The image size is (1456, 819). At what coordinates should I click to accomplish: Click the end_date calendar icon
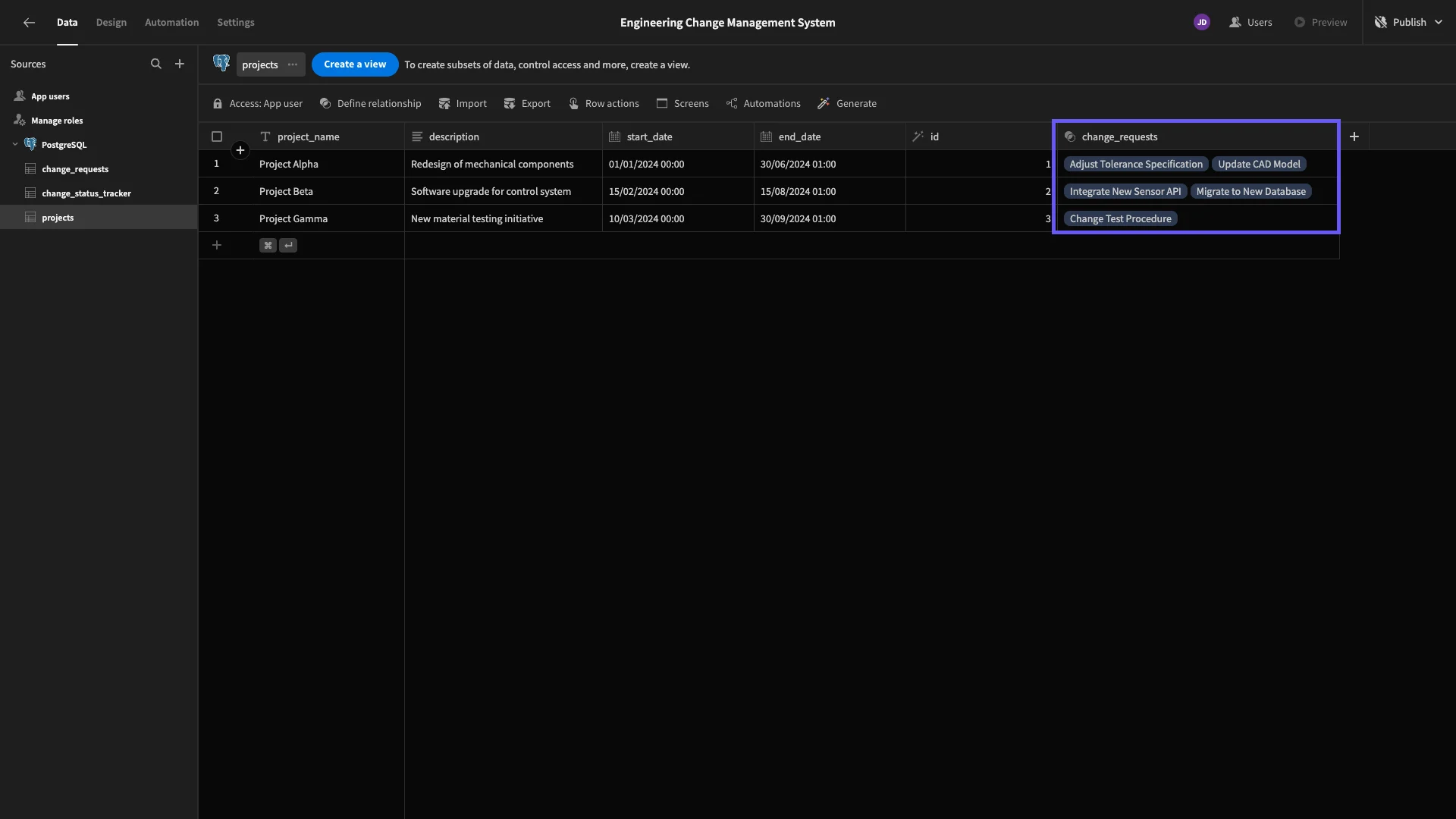[x=767, y=136]
